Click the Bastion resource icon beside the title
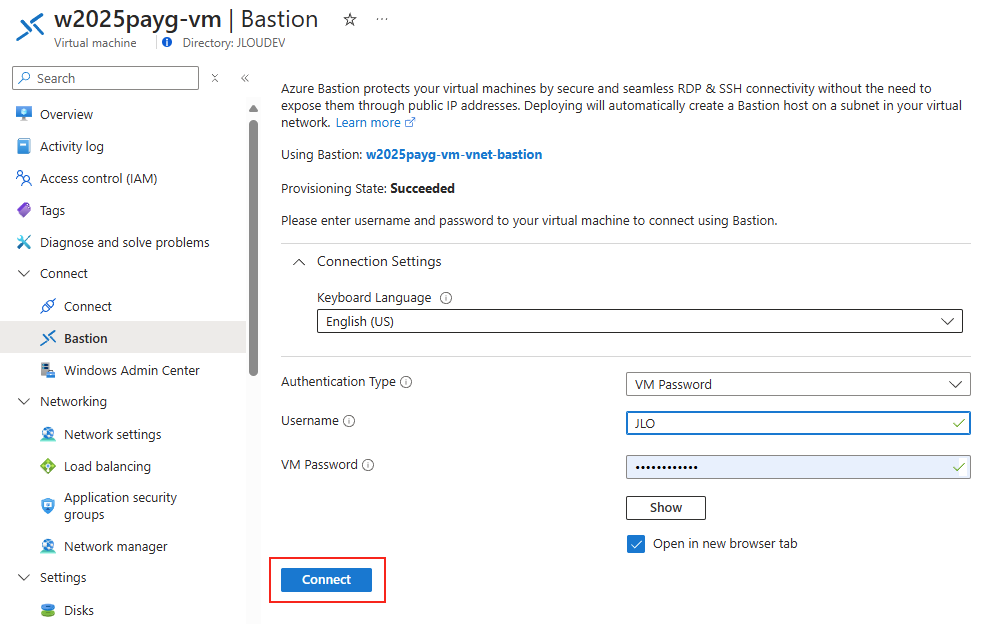 tap(30, 27)
